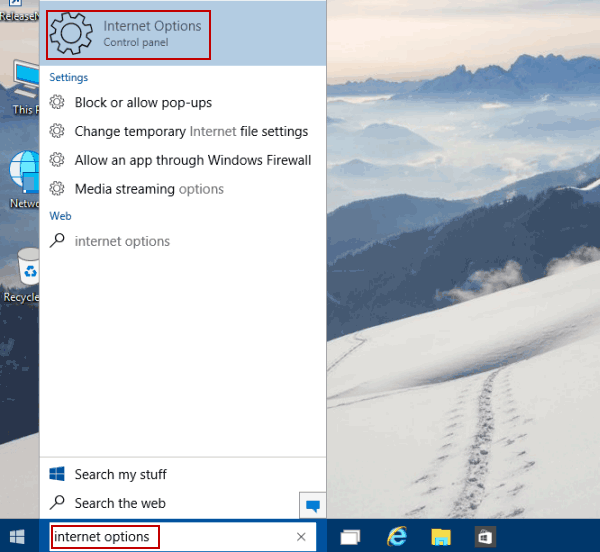Choose Search the web
Viewport: 600px width, 552px height.
[x=120, y=503]
